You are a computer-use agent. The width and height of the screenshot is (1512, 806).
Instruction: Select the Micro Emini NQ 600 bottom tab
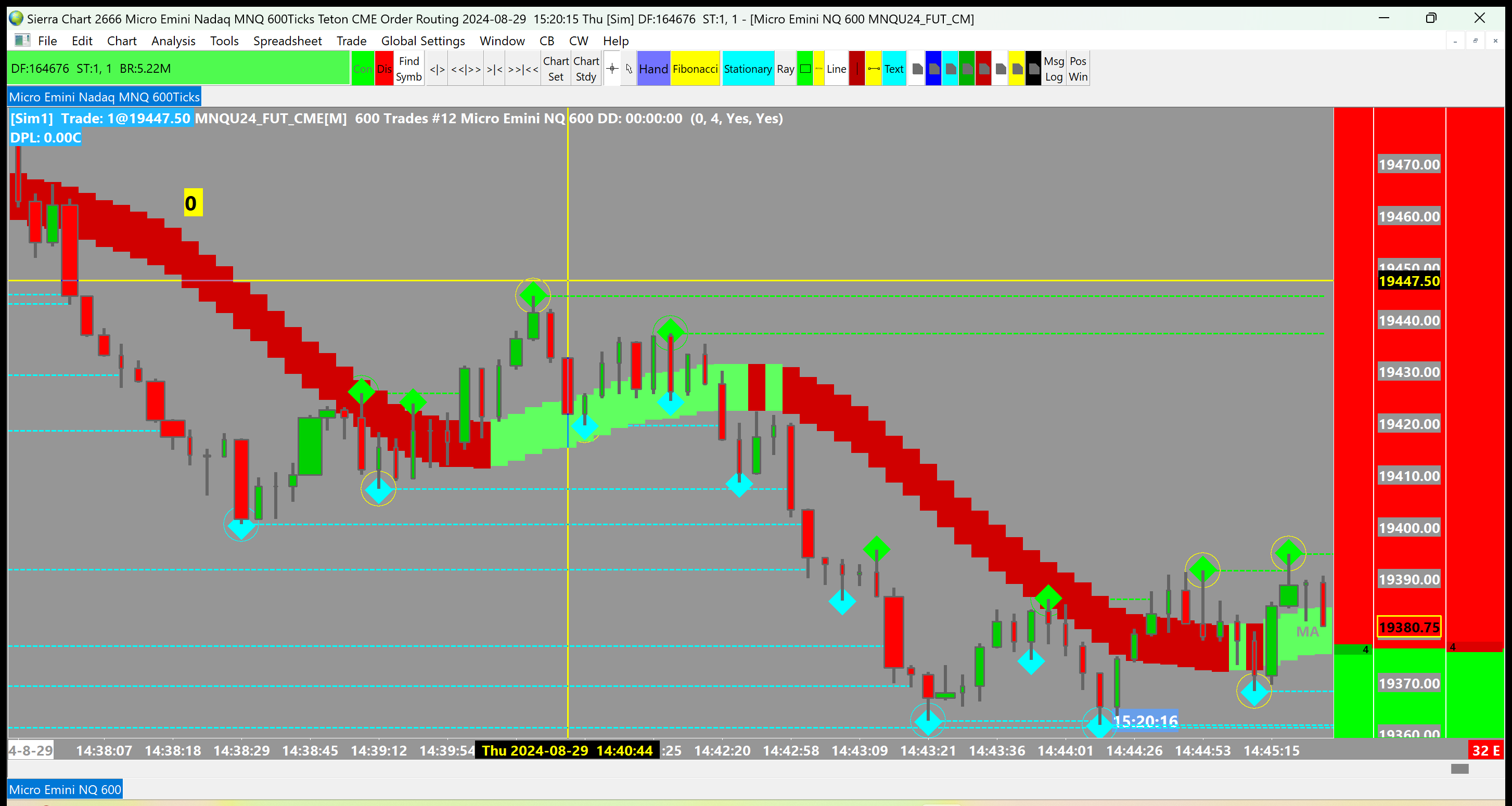[x=65, y=789]
